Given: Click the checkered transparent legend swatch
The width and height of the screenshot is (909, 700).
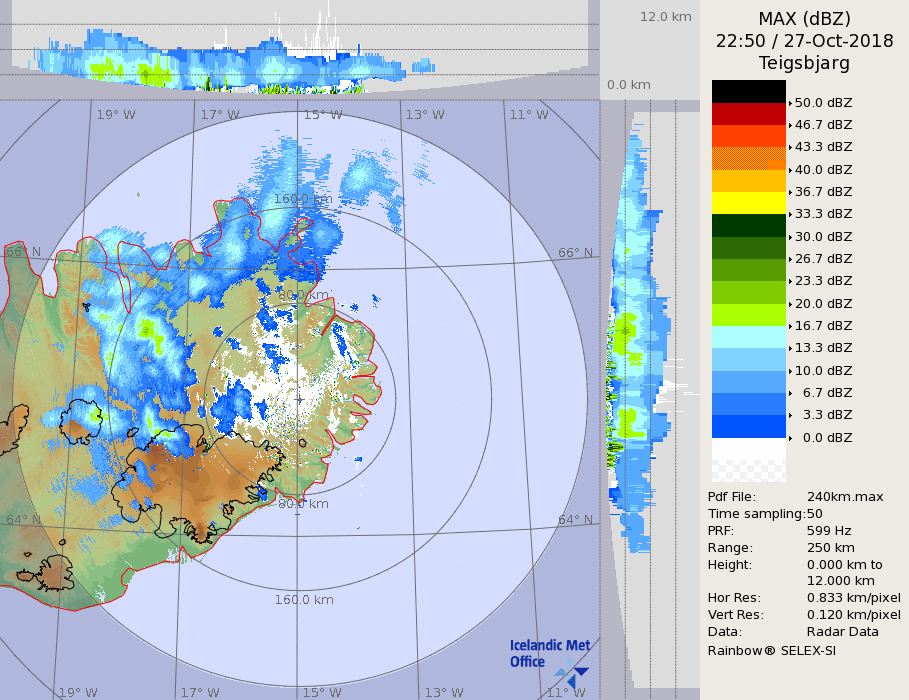Looking at the screenshot, I should (x=748, y=460).
